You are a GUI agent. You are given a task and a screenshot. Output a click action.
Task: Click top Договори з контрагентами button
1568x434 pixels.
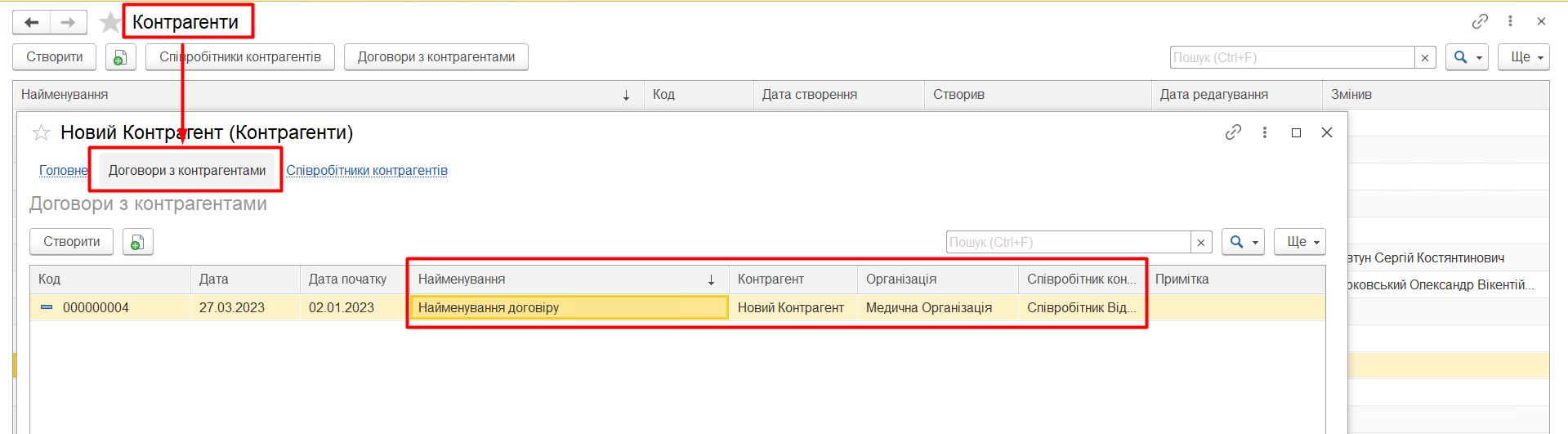coord(436,57)
